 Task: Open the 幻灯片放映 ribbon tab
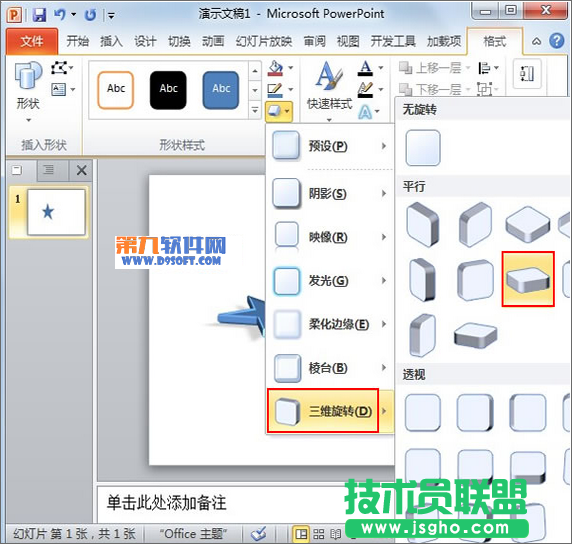(264, 41)
